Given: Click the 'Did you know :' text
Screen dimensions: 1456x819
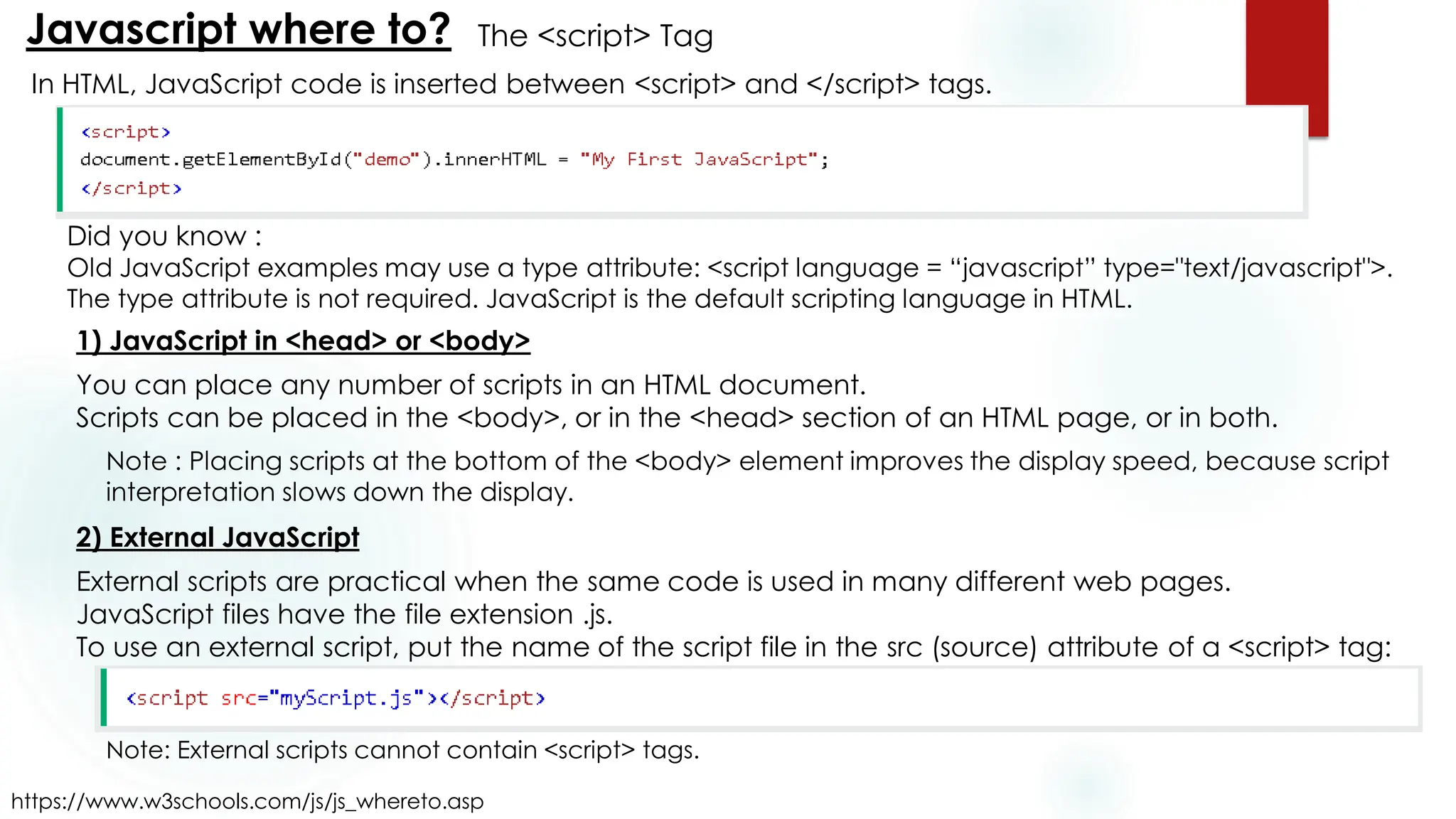Looking at the screenshot, I should [164, 236].
